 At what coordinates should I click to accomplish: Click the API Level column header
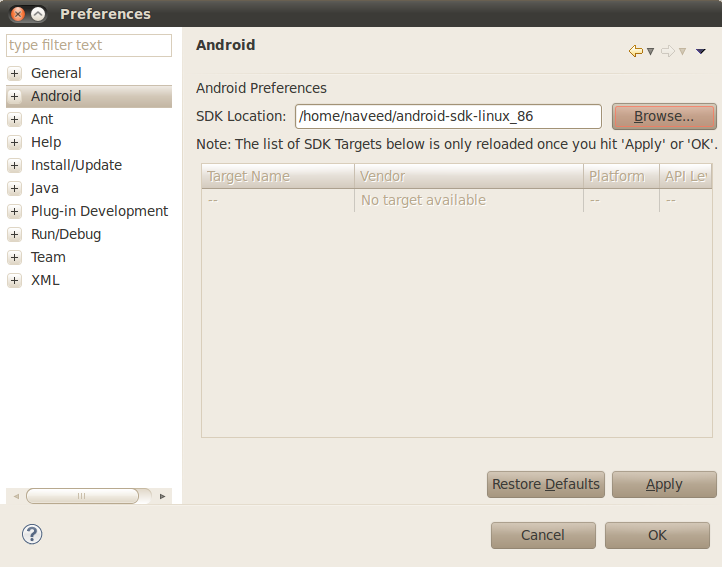686,176
